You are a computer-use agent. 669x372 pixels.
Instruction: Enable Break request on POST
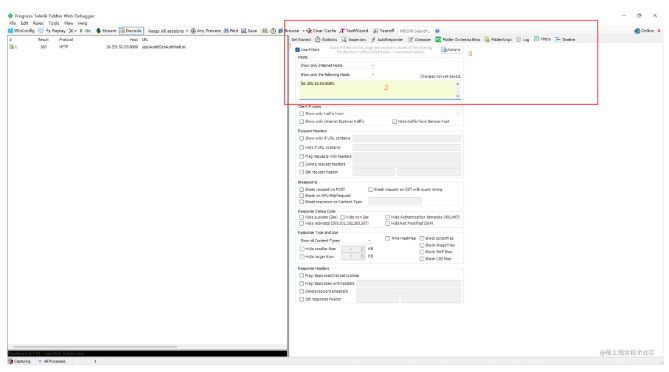[302, 189]
